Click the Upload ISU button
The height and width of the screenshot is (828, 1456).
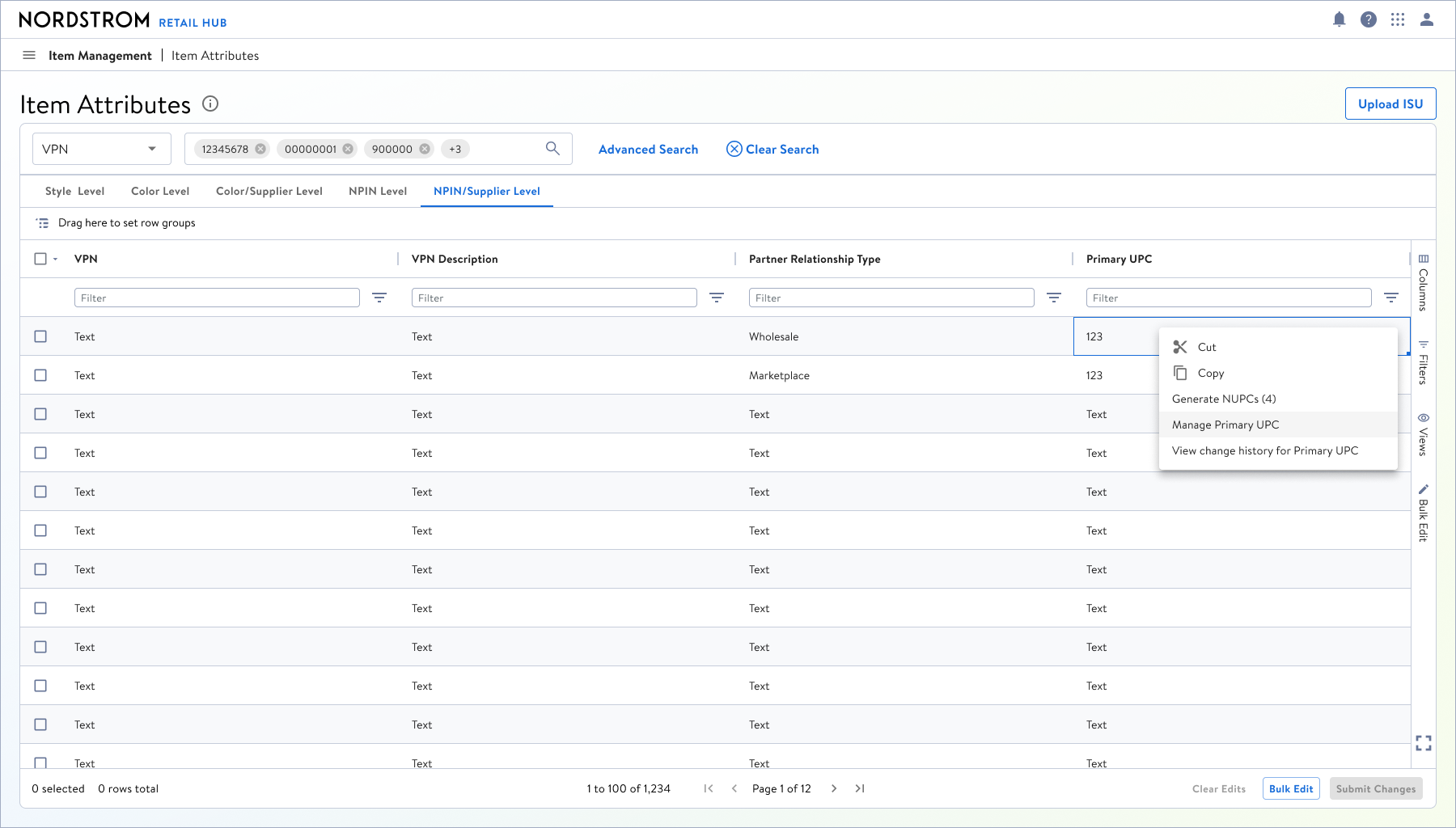click(1390, 103)
